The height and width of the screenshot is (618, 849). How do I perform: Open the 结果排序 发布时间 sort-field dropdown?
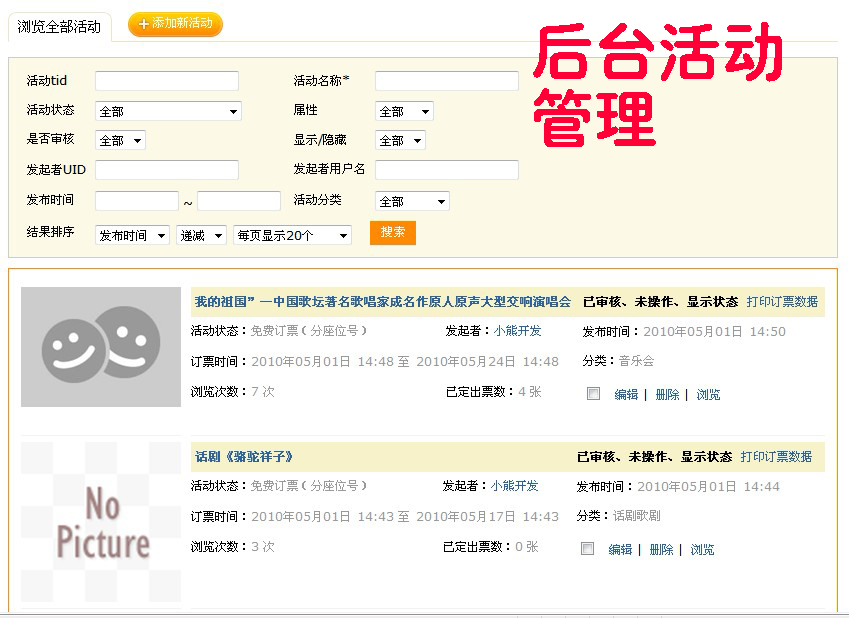132,235
